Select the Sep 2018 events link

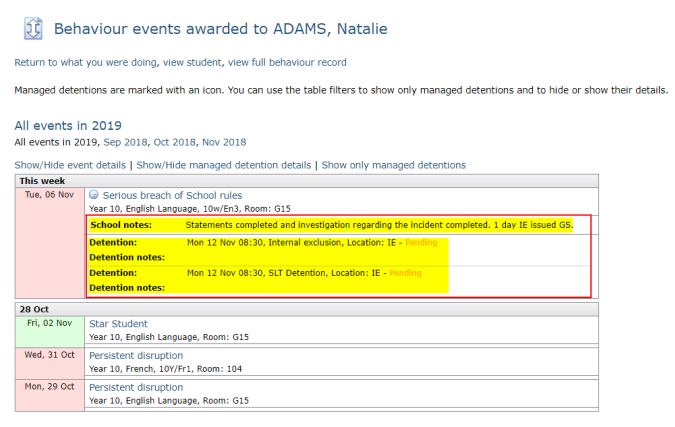(125, 142)
